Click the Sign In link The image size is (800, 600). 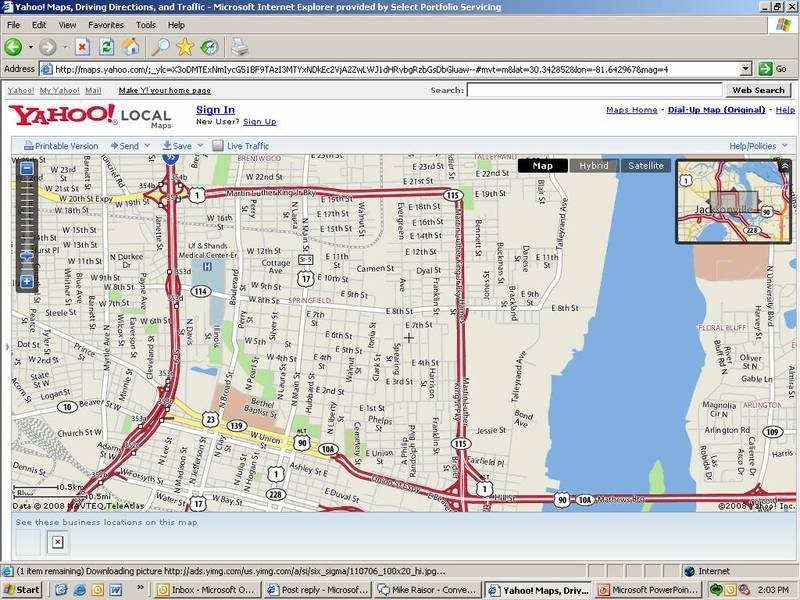(215, 110)
